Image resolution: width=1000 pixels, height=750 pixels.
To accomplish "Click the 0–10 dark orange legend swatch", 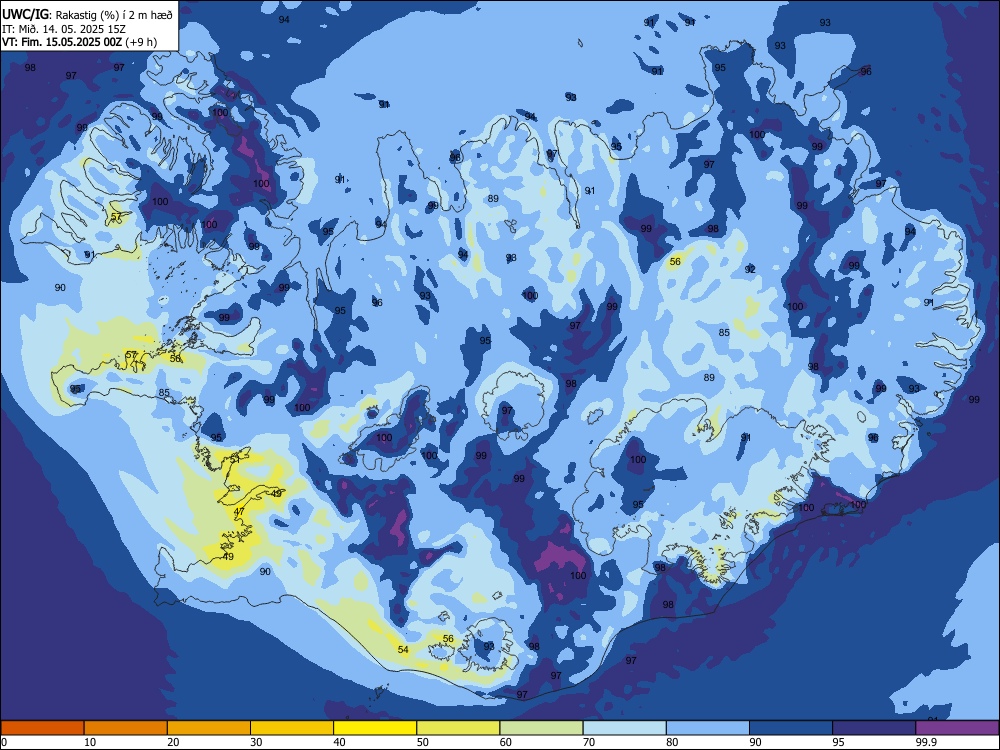I will click(43, 728).
